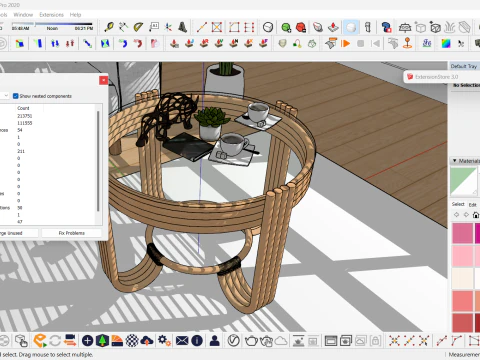The width and height of the screenshot is (480, 360).
Task: Click the Count column header
Action: [x=23, y=108]
